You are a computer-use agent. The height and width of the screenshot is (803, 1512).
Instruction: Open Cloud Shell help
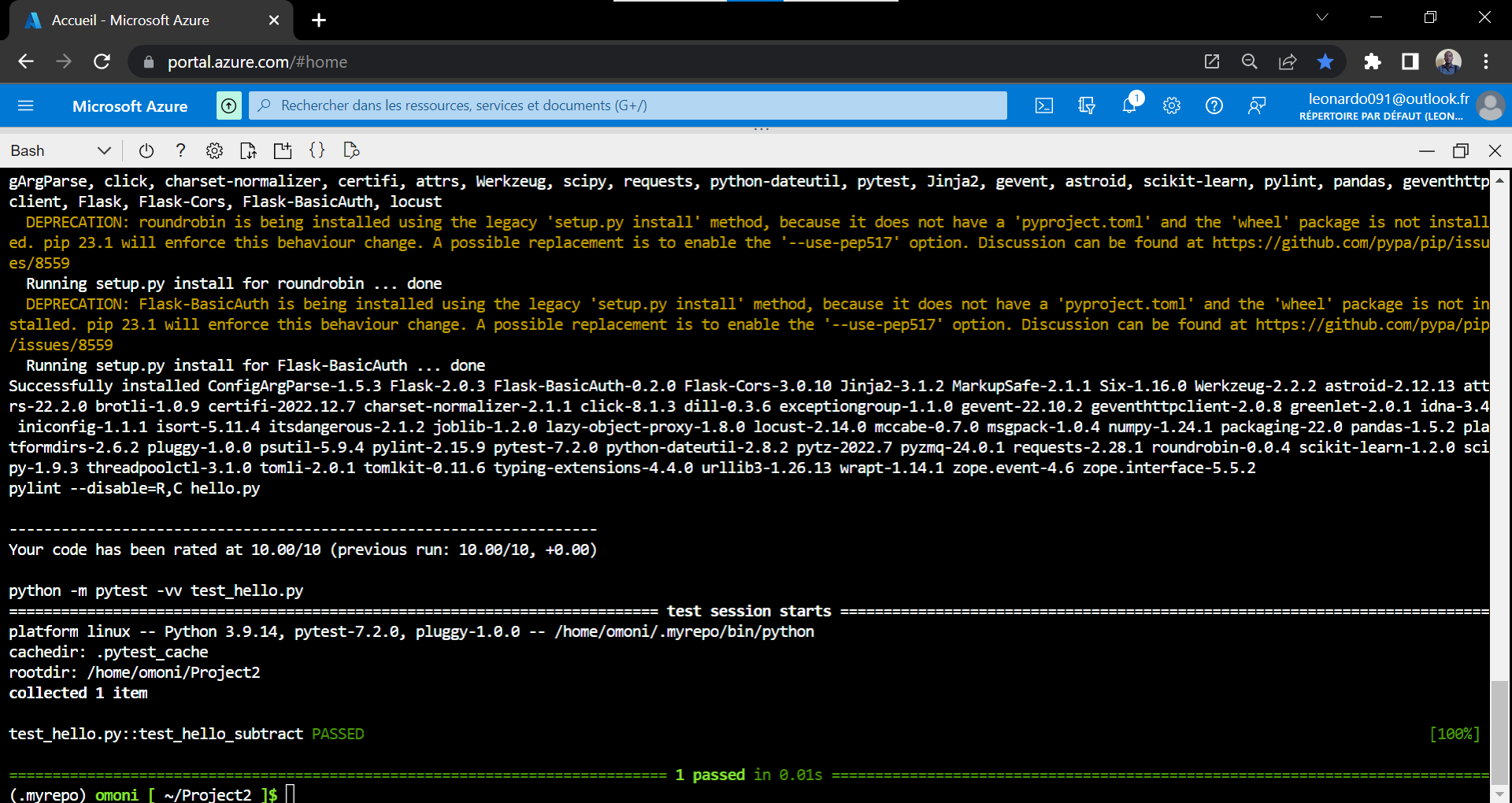[180, 150]
